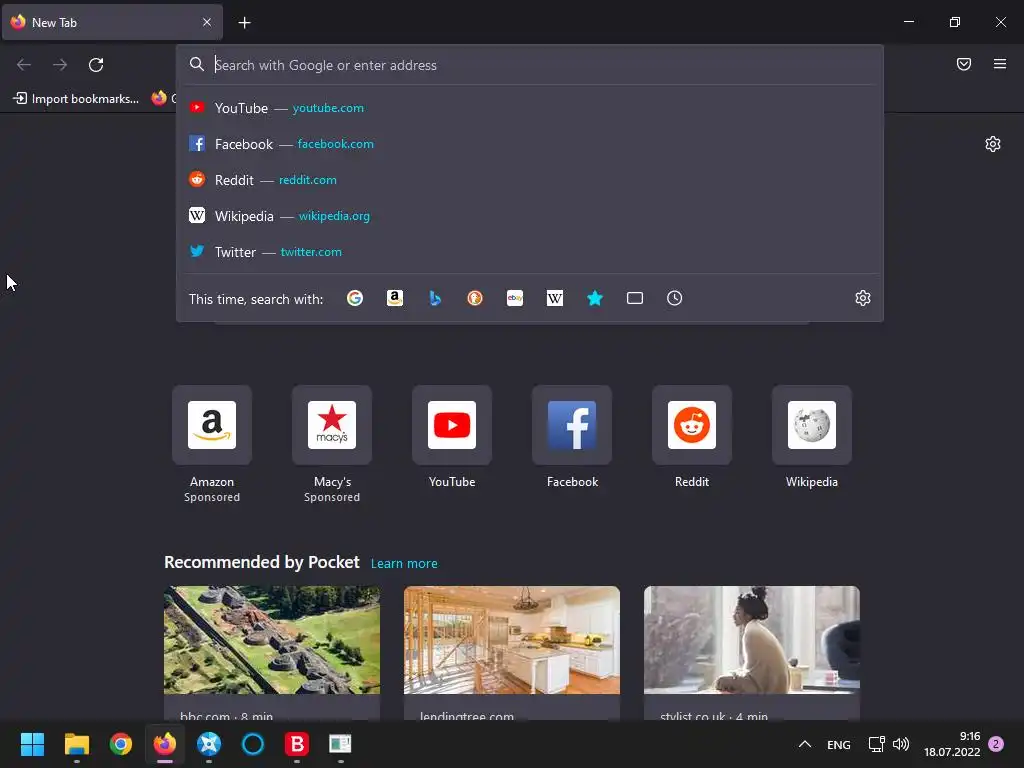The image size is (1024, 768).
Task: Close the New Tab tab
Action: 207,22
